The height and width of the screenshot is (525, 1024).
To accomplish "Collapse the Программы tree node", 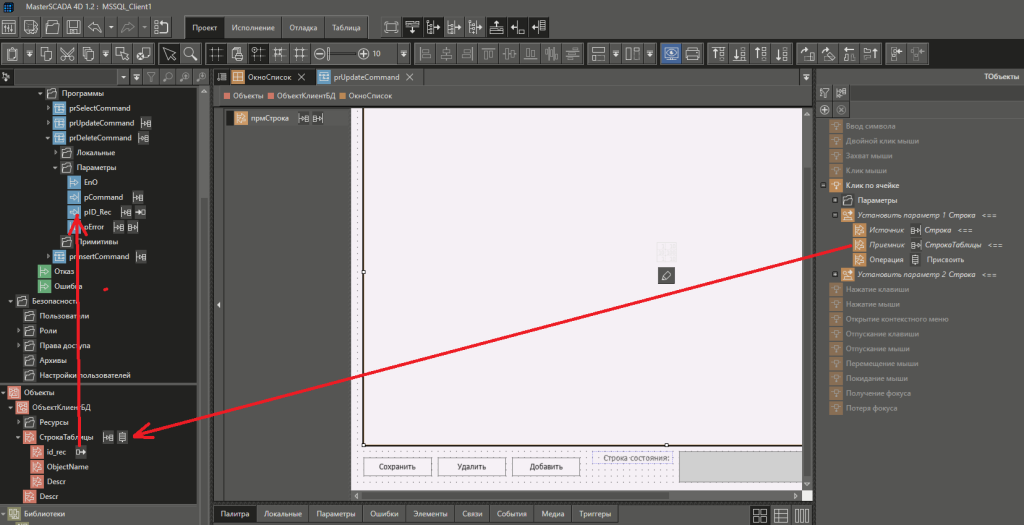I will point(41,93).
